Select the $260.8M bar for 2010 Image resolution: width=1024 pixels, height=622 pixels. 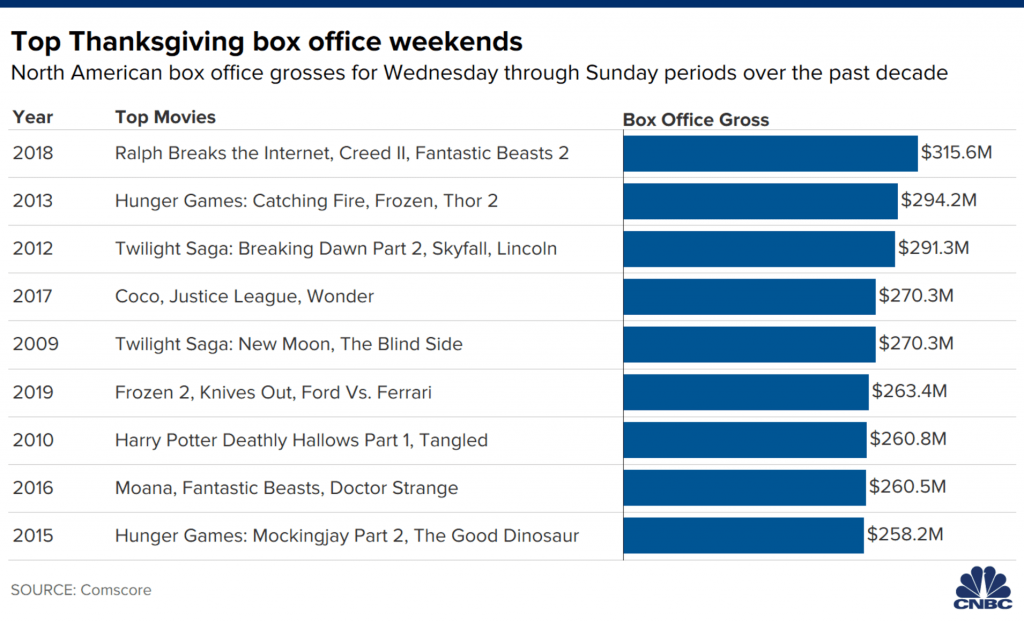pos(745,440)
